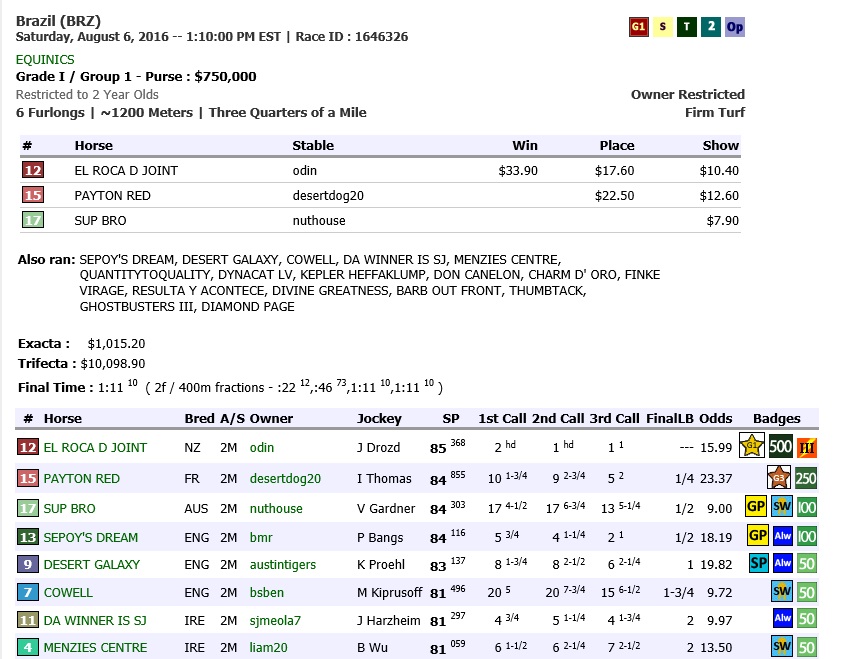Click the SP column header
Screen dimensions: 843x659
click(451, 419)
